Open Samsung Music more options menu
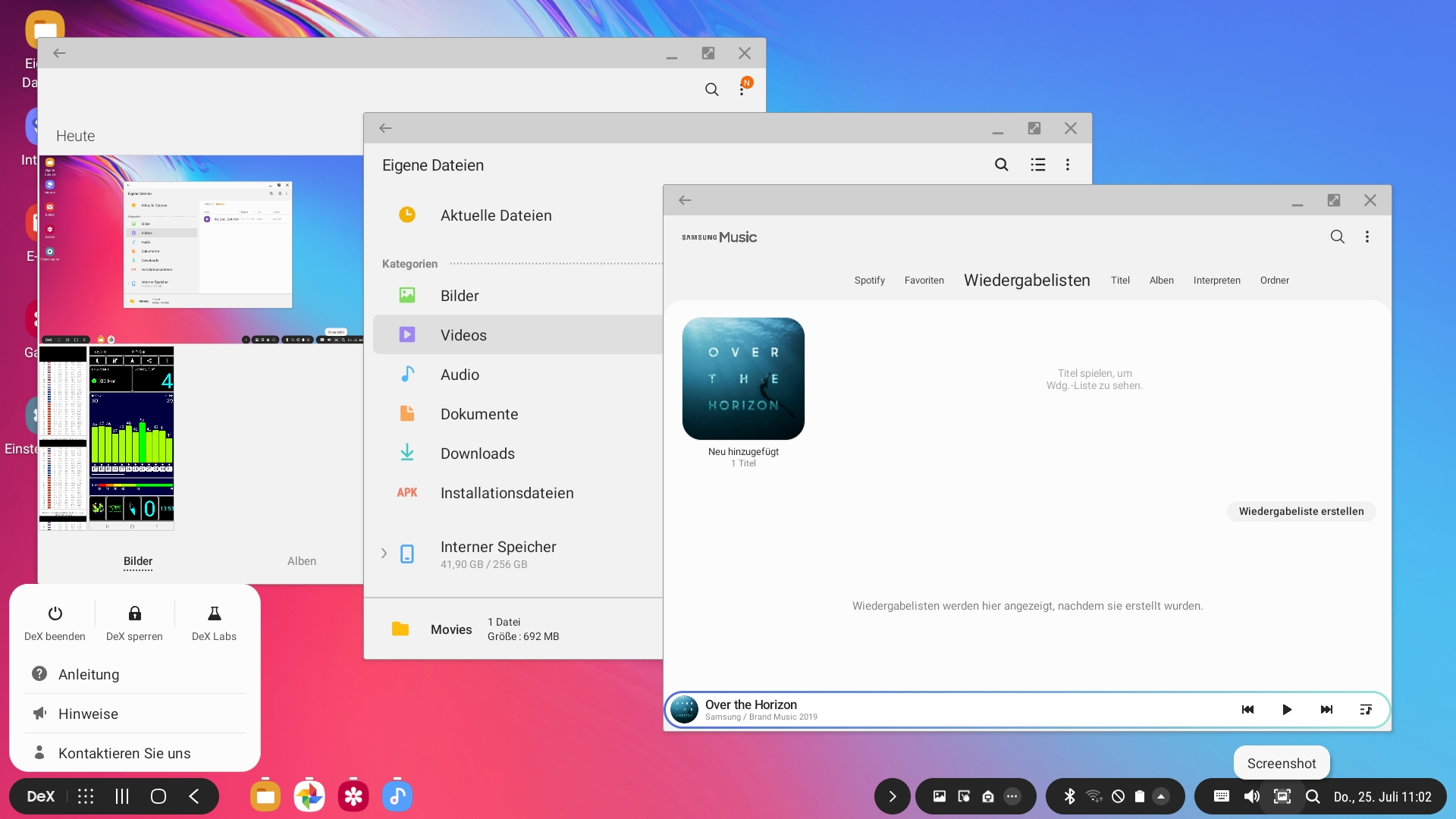The width and height of the screenshot is (1456, 819). coord(1367,237)
